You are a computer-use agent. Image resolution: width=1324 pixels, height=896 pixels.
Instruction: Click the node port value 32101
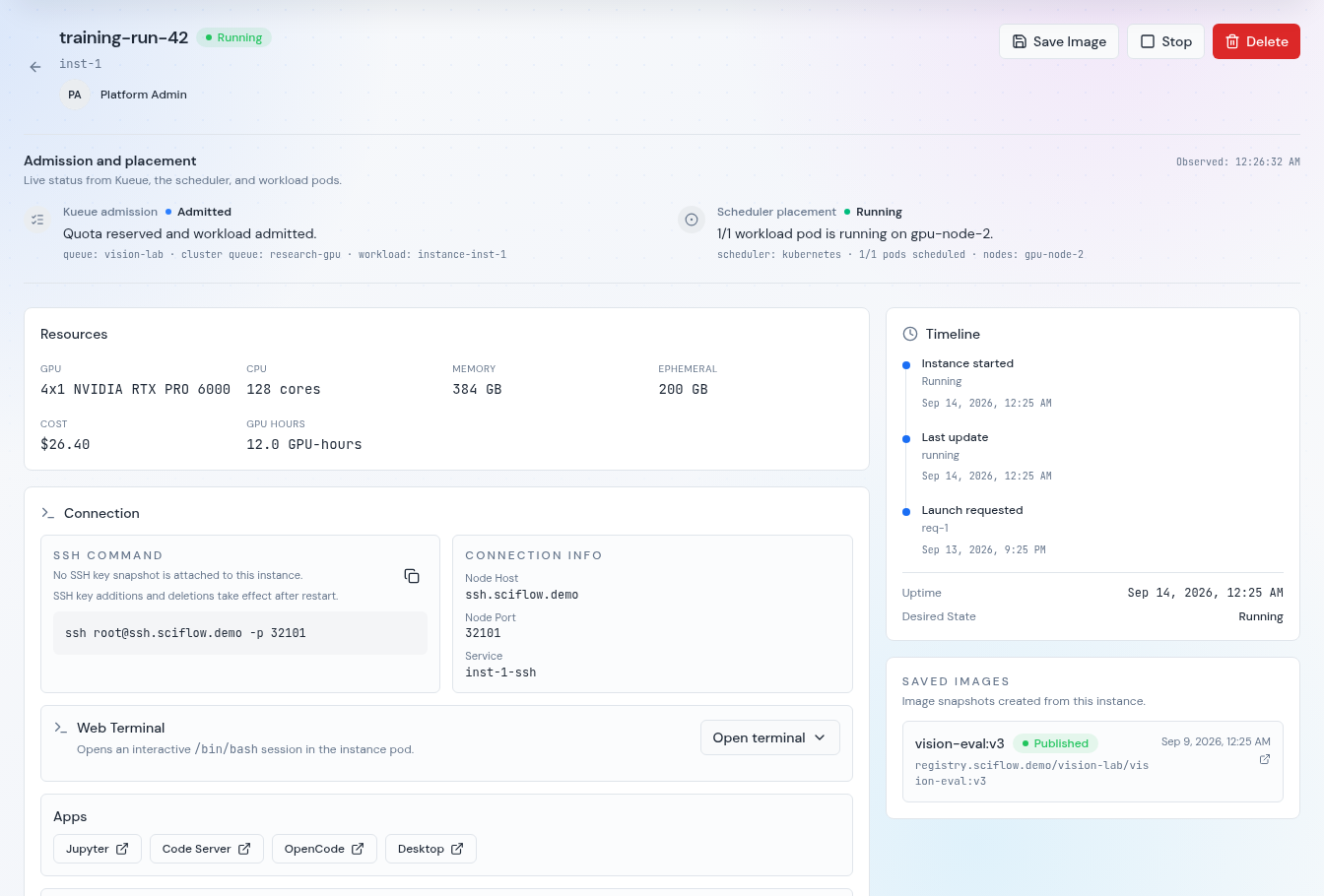pyautogui.click(x=483, y=633)
